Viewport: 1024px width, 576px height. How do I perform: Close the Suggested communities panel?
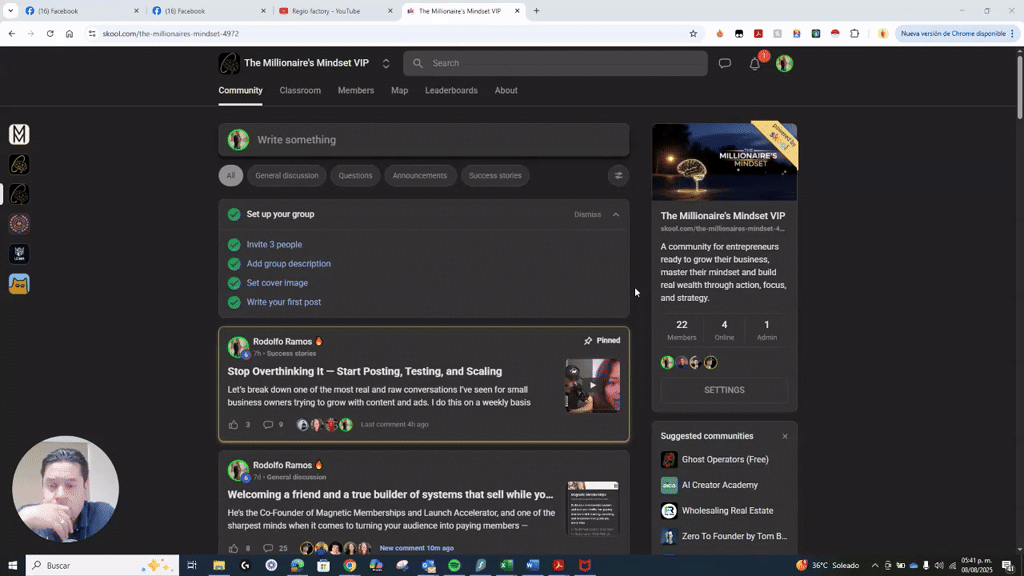pos(785,436)
